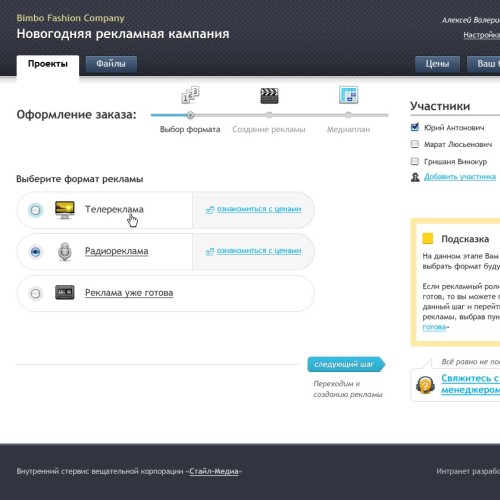Viewport: 500px width, 500px height.
Task: Switch to the Файлы tab
Action: coord(111,64)
